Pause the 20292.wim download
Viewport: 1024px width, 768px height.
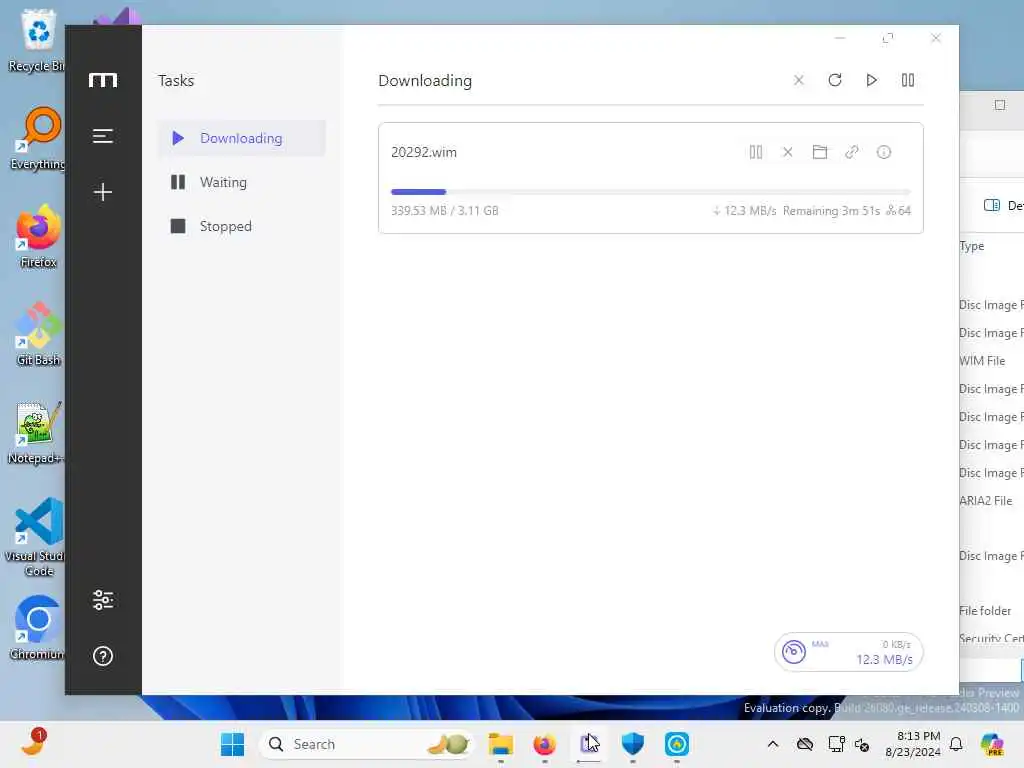pyautogui.click(x=756, y=152)
